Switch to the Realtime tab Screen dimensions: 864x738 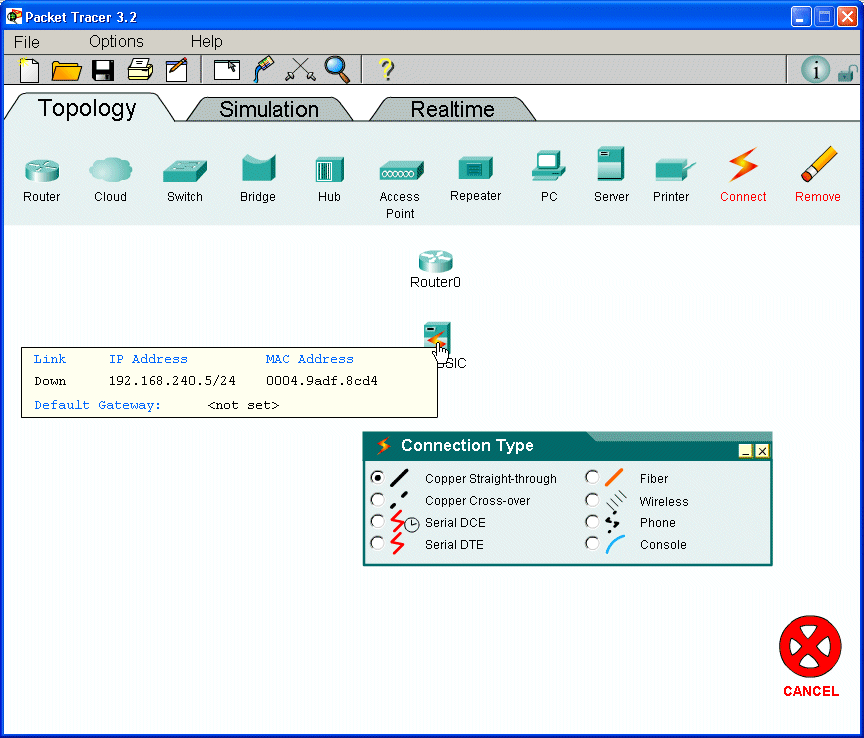pyautogui.click(x=452, y=109)
